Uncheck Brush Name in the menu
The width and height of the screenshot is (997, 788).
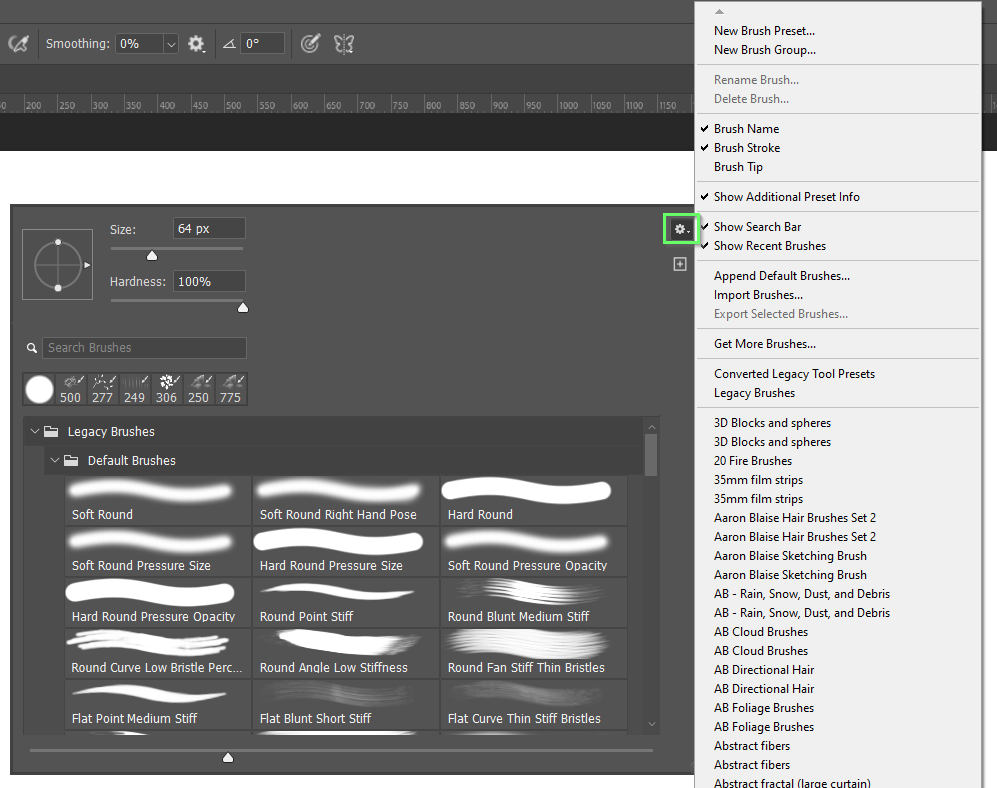coord(746,129)
